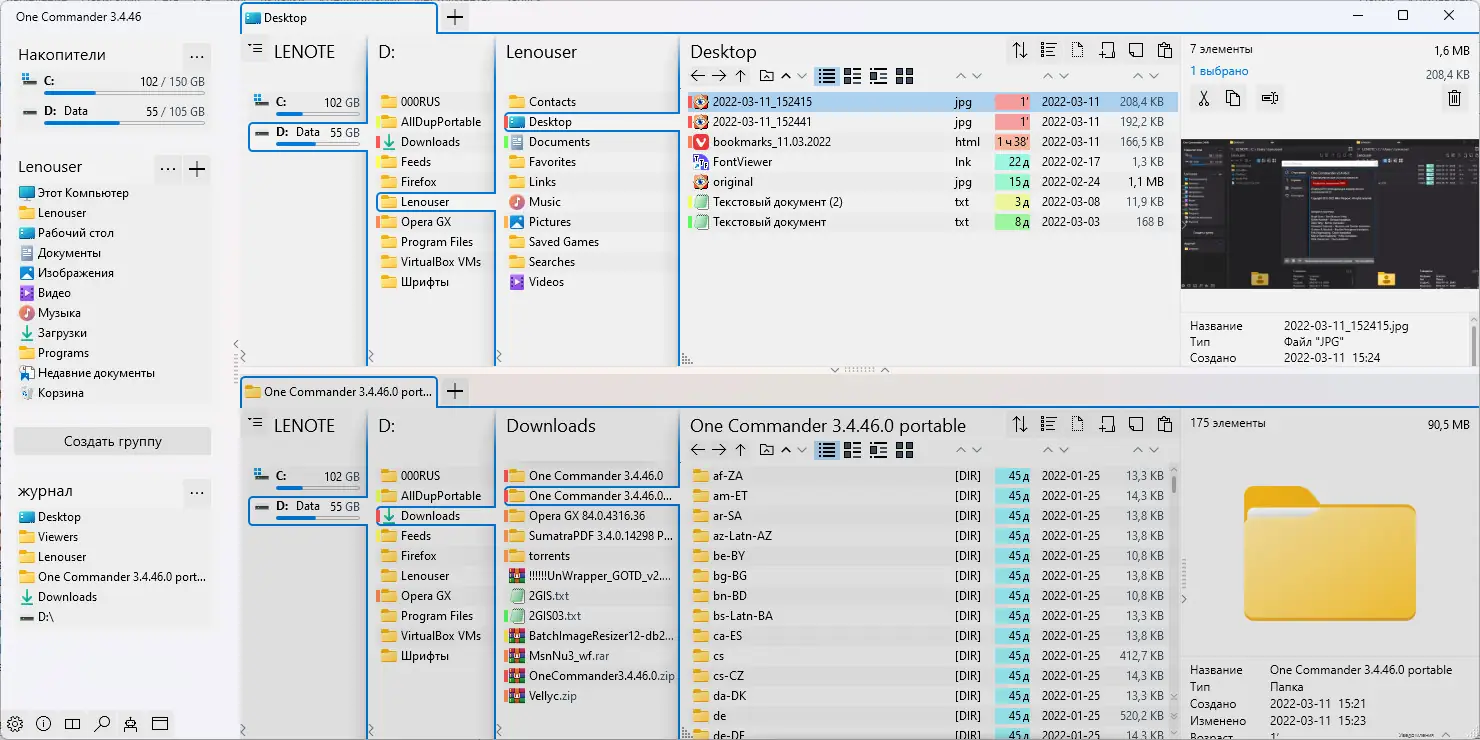Viewport: 1480px width, 740px height.
Task: Open column options icon in Desktop pane
Action: (x=1049, y=50)
